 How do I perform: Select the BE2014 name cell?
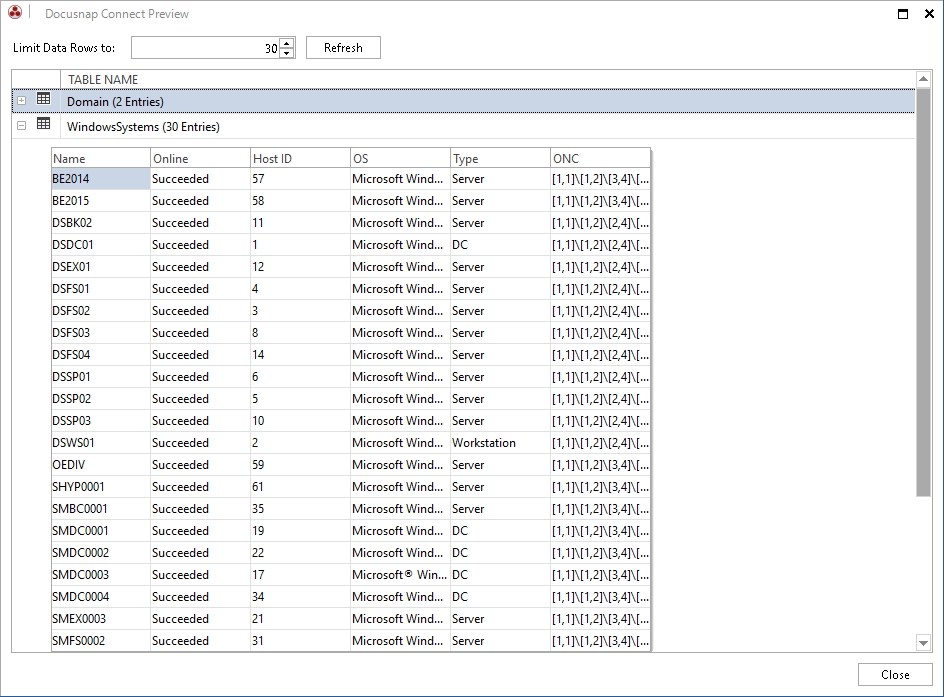101,179
